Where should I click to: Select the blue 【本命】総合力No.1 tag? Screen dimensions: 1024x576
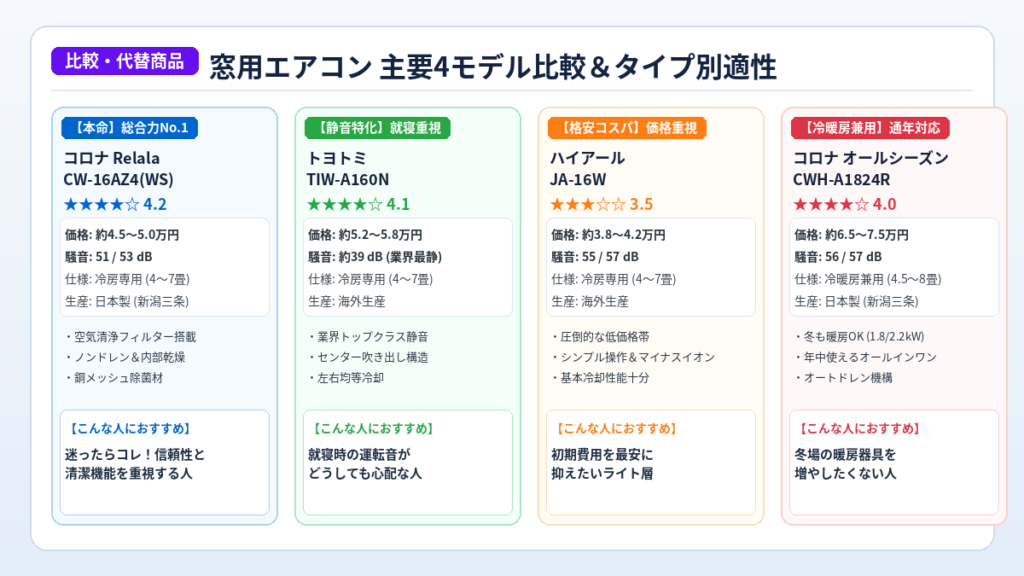click(x=129, y=128)
